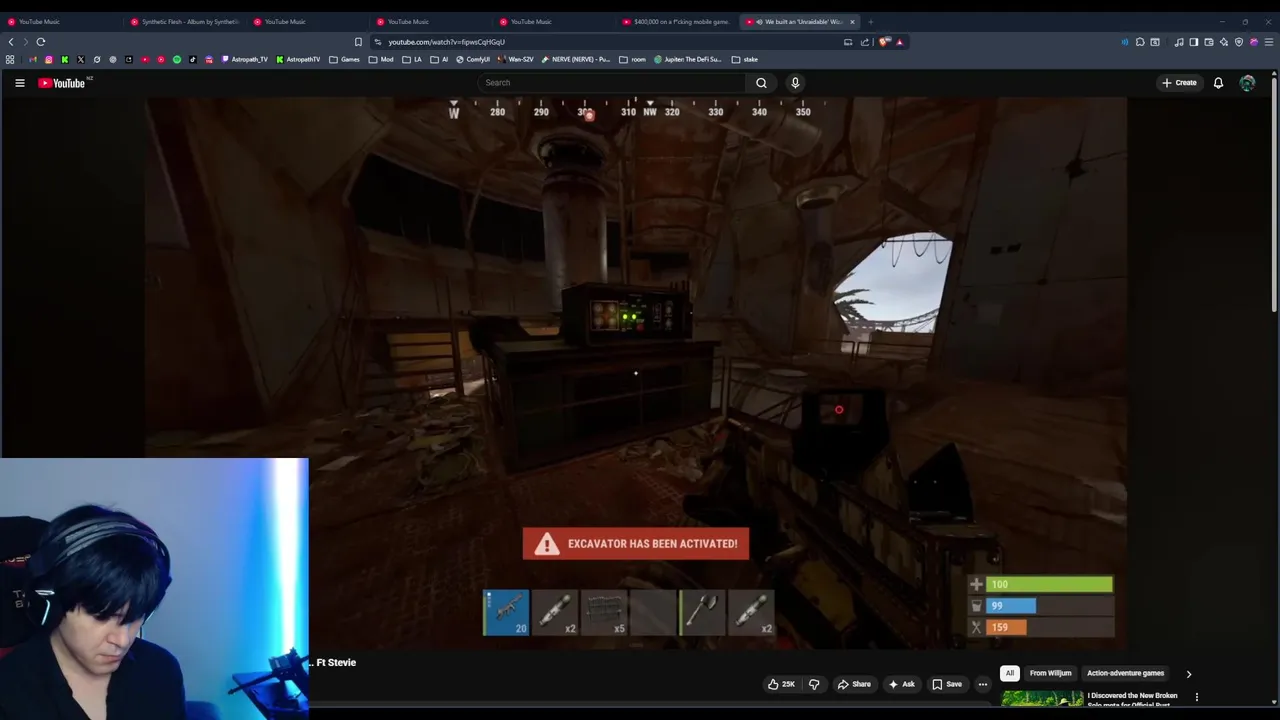The width and height of the screenshot is (1280, 720).
Task: Open the browser main menu
Action: (1269, 42)
